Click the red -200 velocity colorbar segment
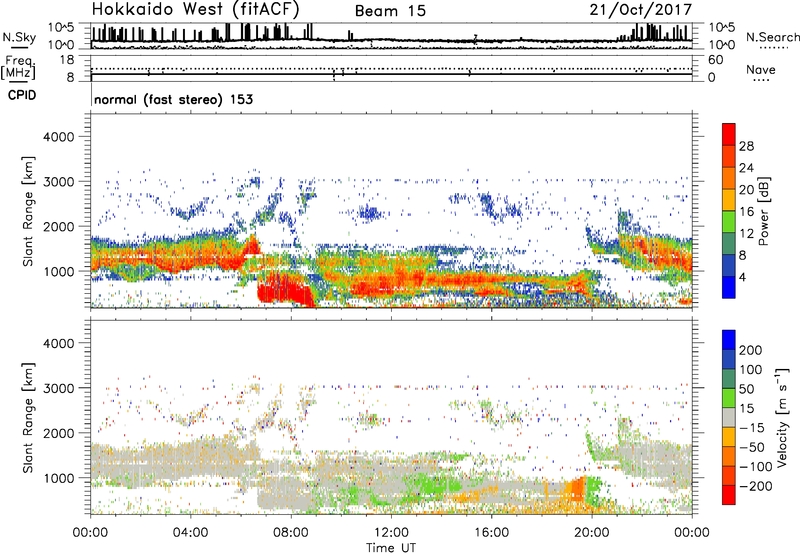This screenshot has height=554, width=800. (729, 495)
